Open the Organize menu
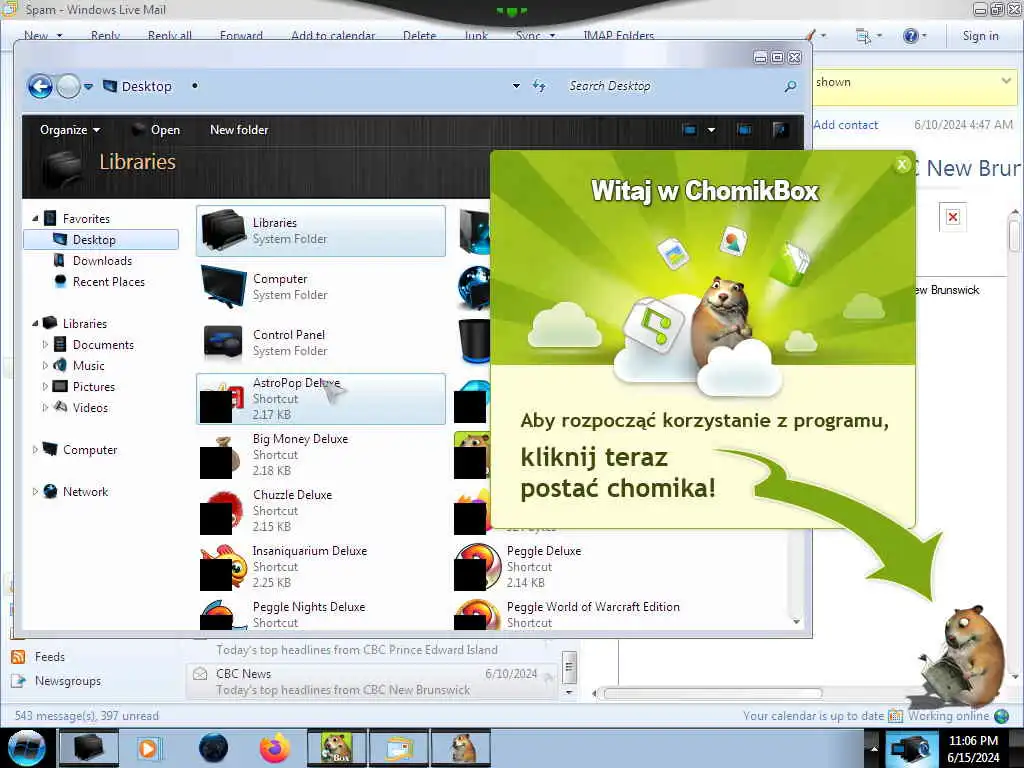Image resolution: width=1024 pixels, height=768 pixels. coord(70,129)
